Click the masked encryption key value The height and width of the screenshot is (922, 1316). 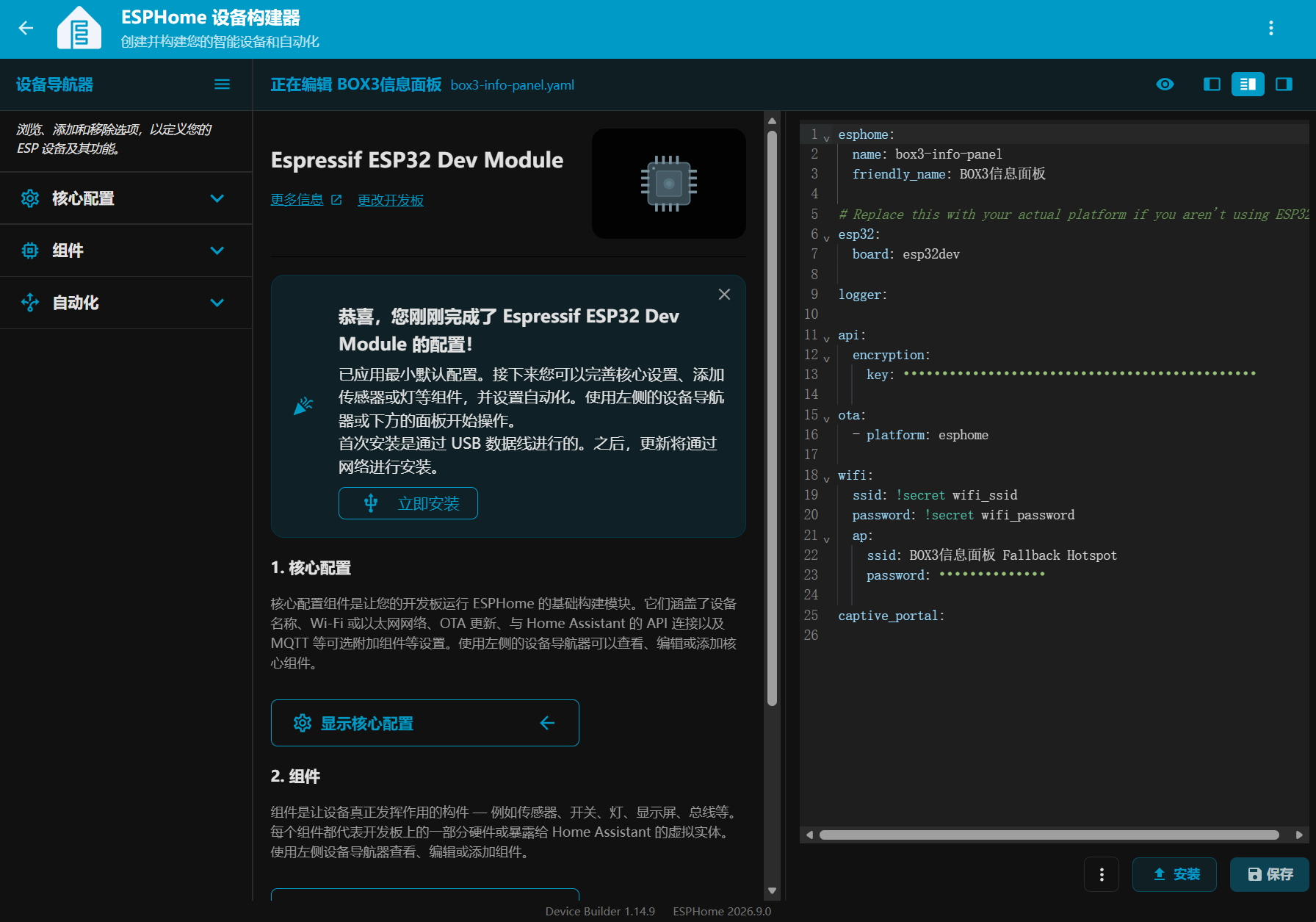click(x=1080, y=374)
